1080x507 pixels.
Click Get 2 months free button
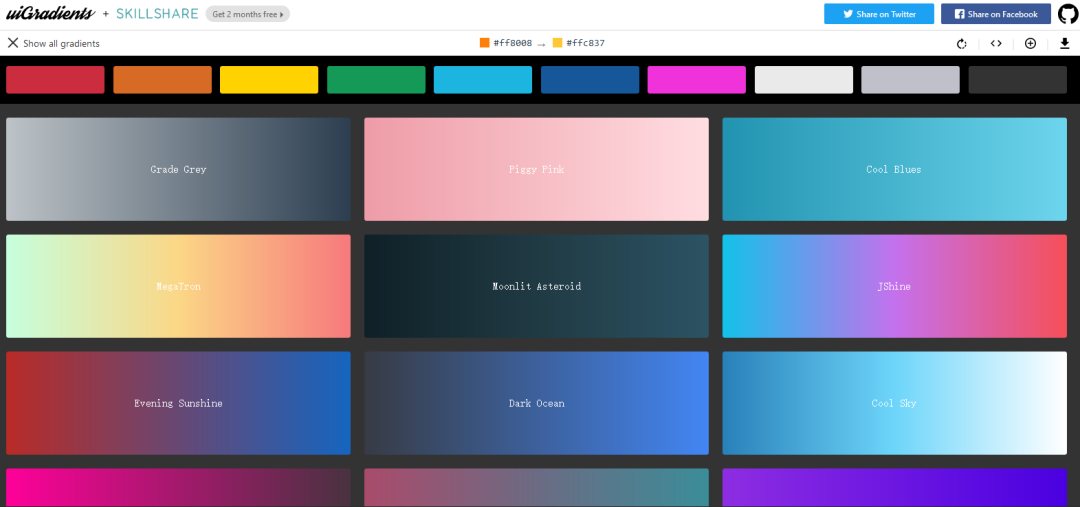(x=247, y=14)
